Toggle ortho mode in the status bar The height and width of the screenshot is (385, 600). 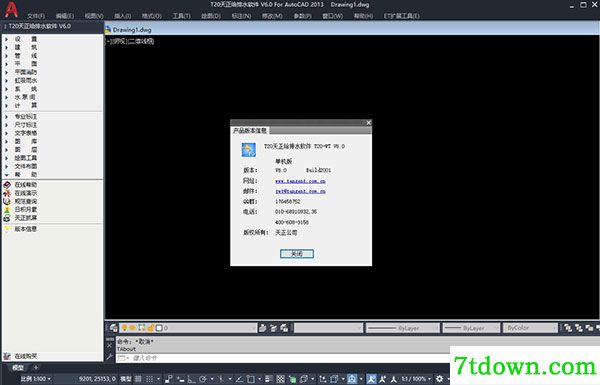[x=191, y=379]
